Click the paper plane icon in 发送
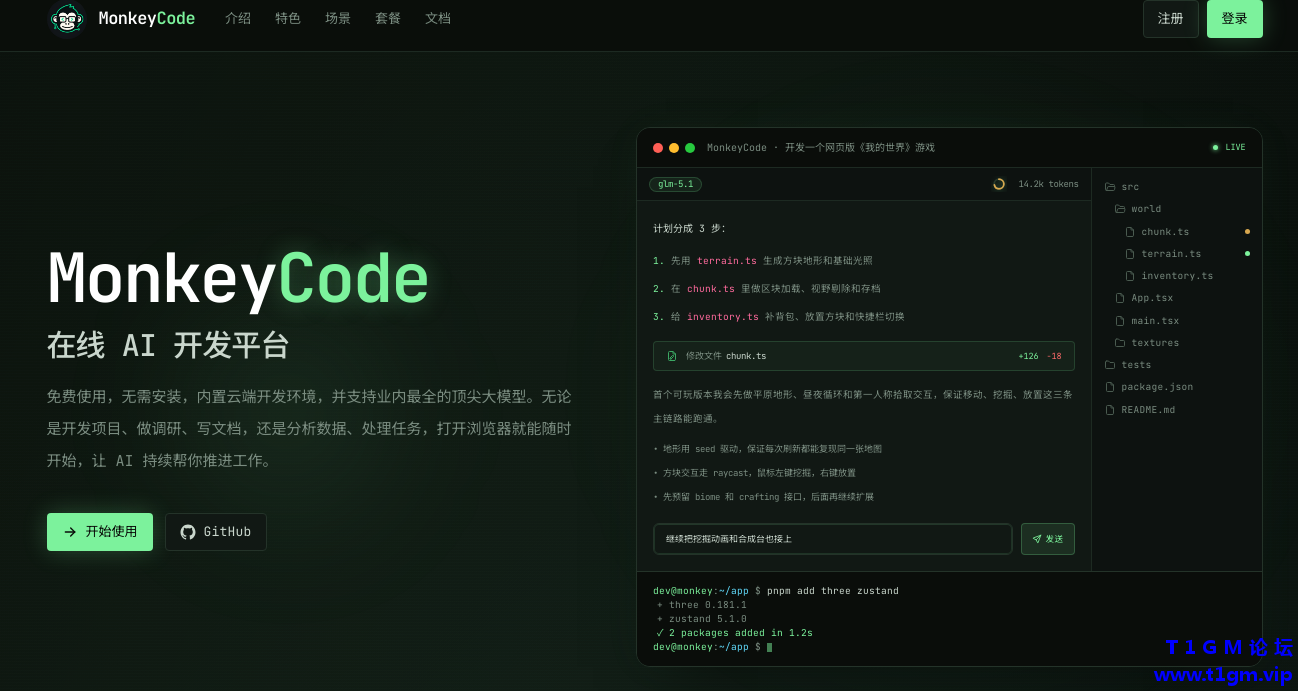1298x691 pixels. [1037, 539]
